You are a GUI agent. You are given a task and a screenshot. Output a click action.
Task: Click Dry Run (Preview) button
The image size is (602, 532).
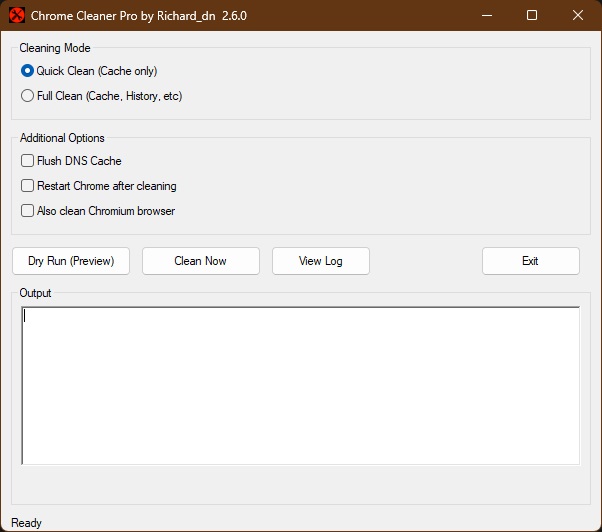71,261
